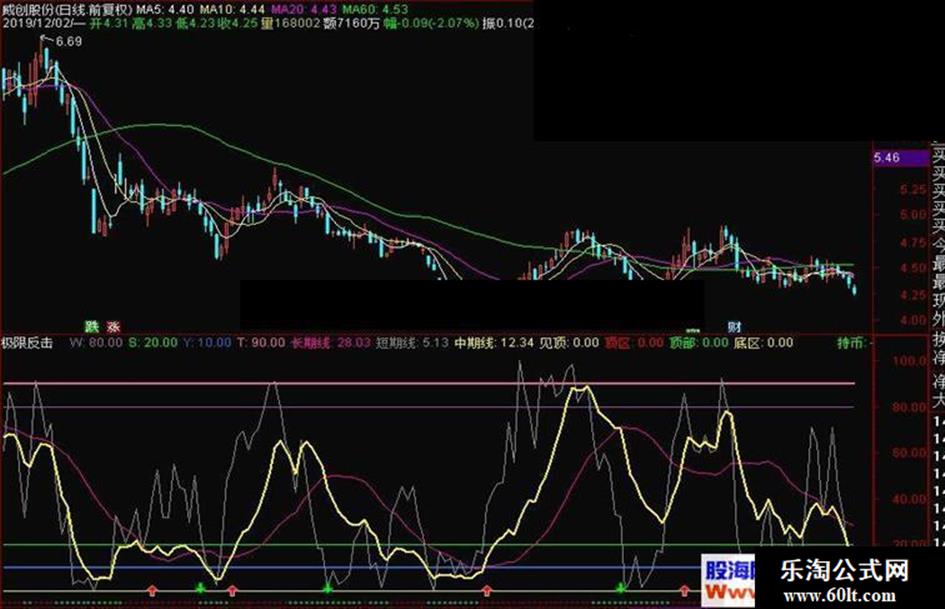Click the MA5: 4.40 indicator label
This screenshot has height=609, width=945.
pyautogui.click(x=165, y=10)
